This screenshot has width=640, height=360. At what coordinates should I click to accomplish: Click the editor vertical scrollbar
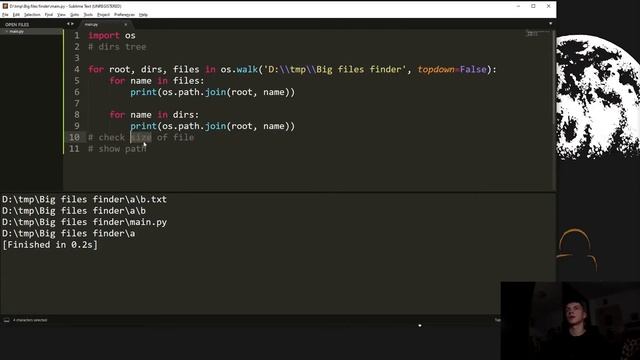click(x=554, y=78)
